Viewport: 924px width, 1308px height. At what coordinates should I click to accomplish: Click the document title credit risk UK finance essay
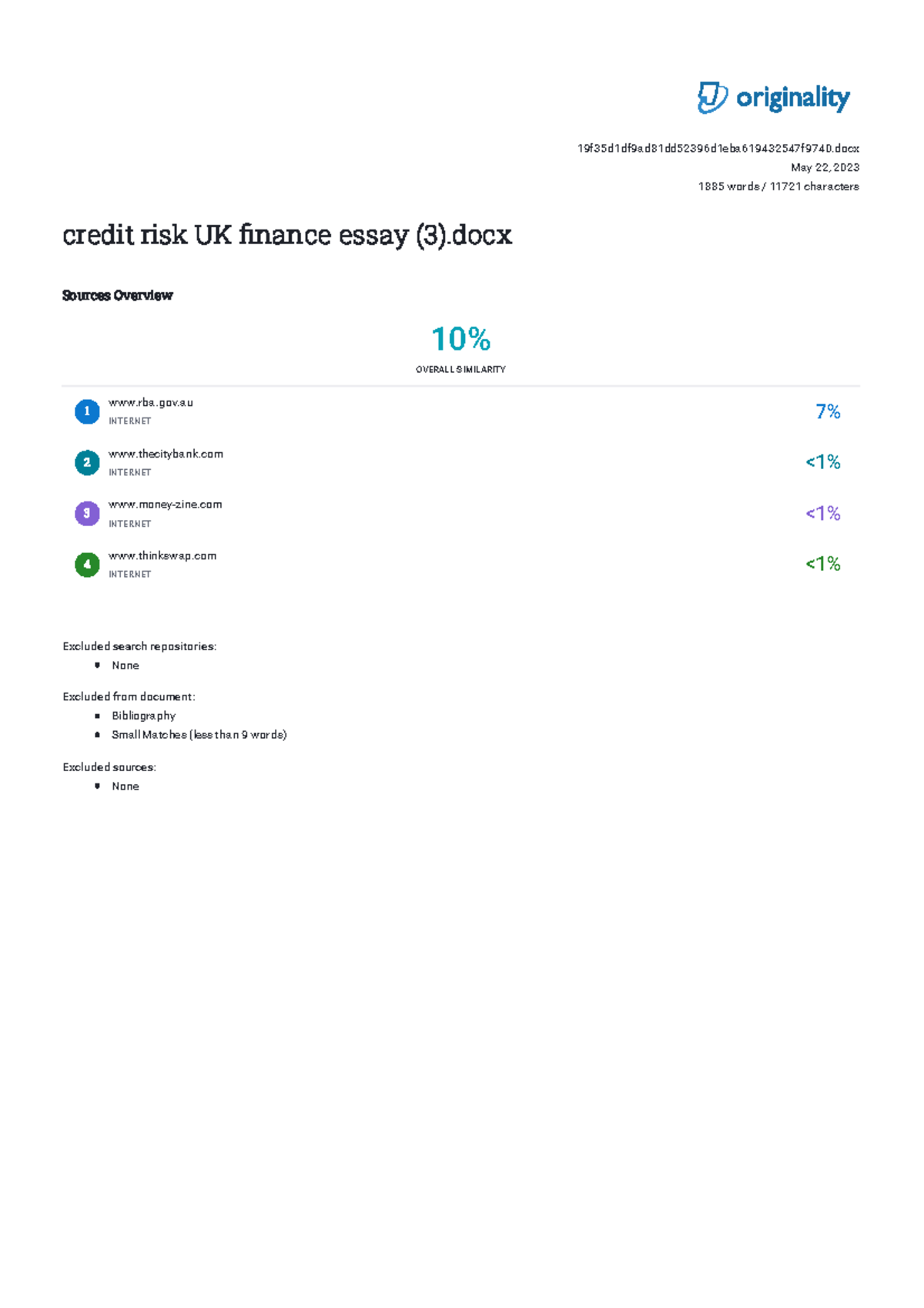(x=287, y=235)
